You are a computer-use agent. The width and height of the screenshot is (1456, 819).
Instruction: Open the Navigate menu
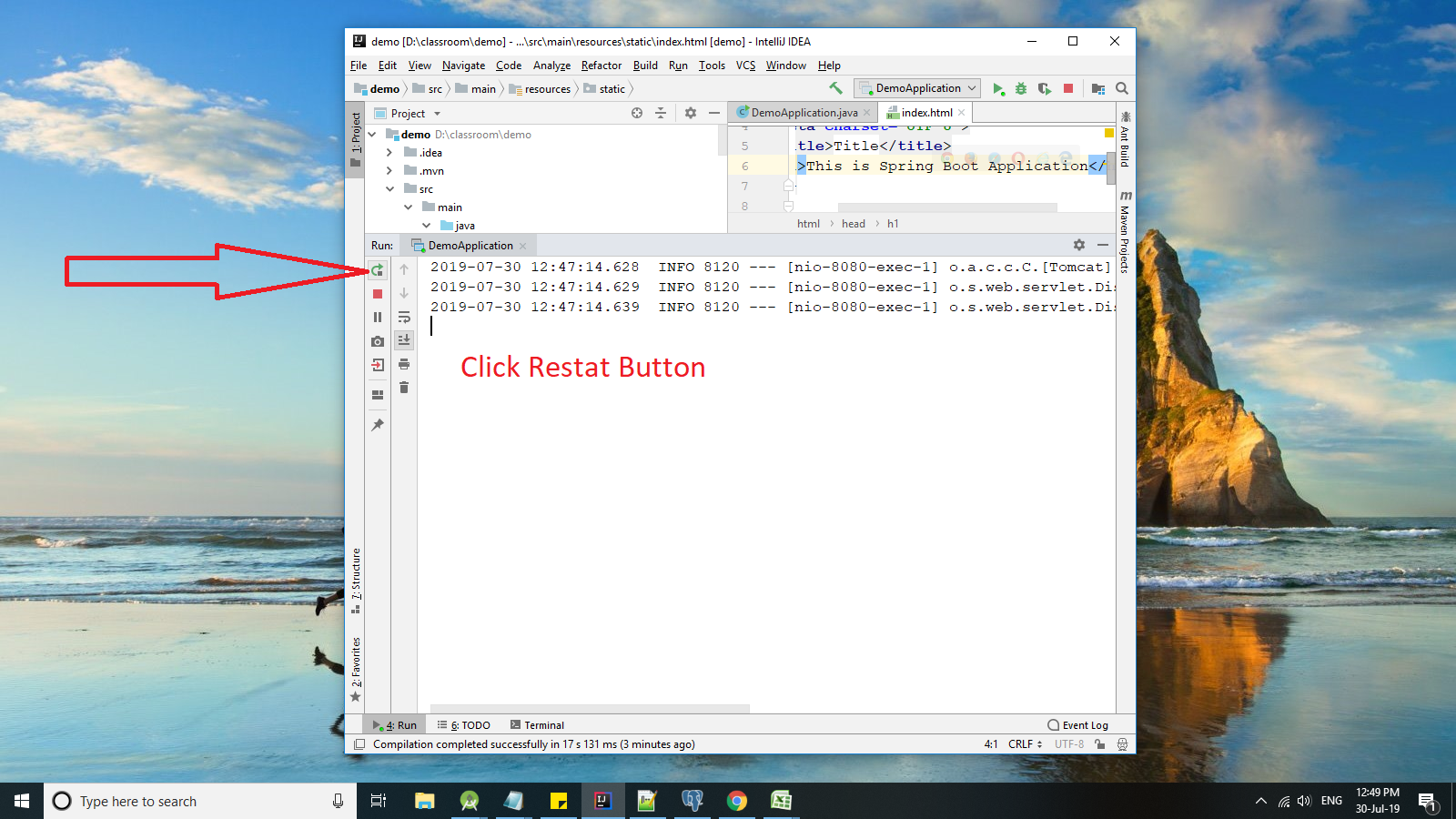point(463,66)
